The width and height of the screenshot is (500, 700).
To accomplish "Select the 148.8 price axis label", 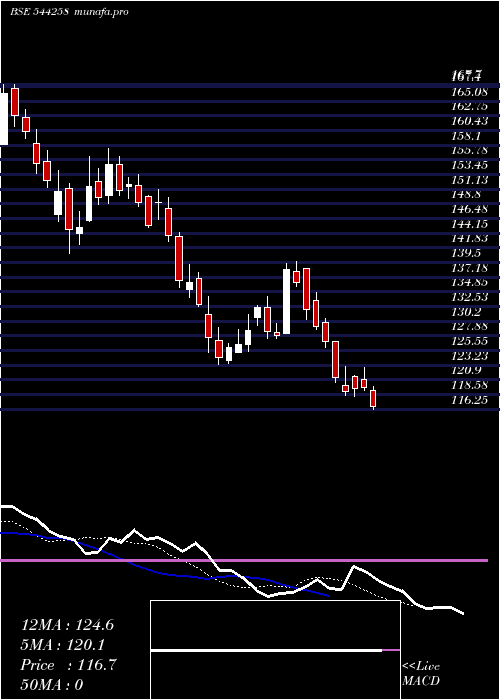I will (466, 195).
